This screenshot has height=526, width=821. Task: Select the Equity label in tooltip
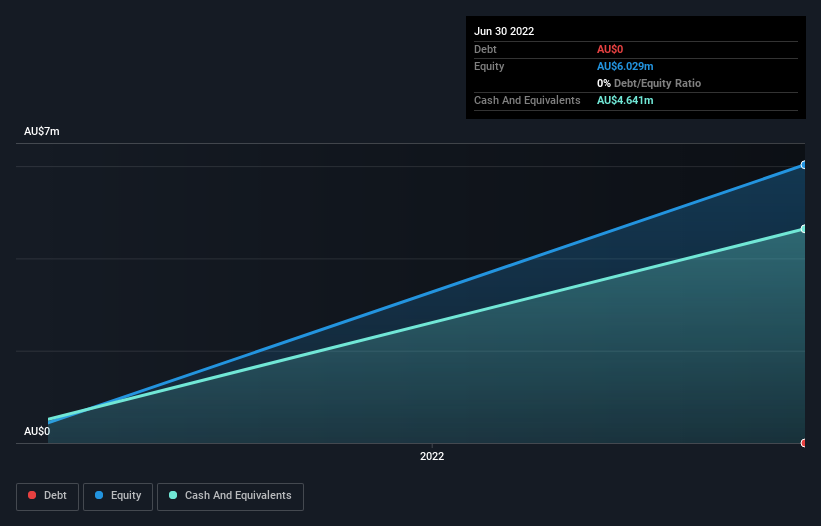[489, 66]
